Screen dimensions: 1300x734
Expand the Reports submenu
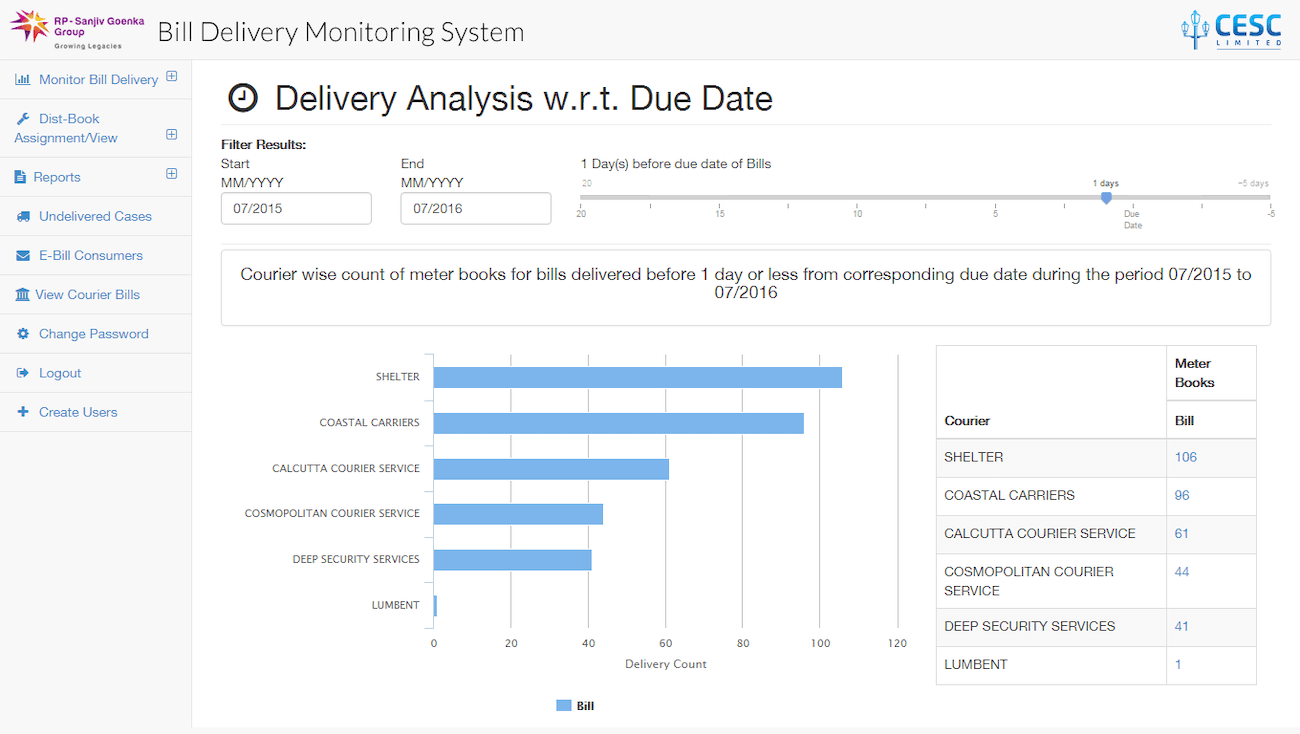171,174
